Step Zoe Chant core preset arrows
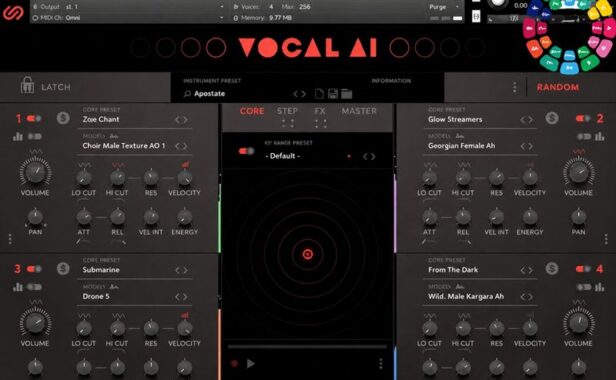This screenshot has height=380, width=616. pyautogui.click(x=181, y=119)
